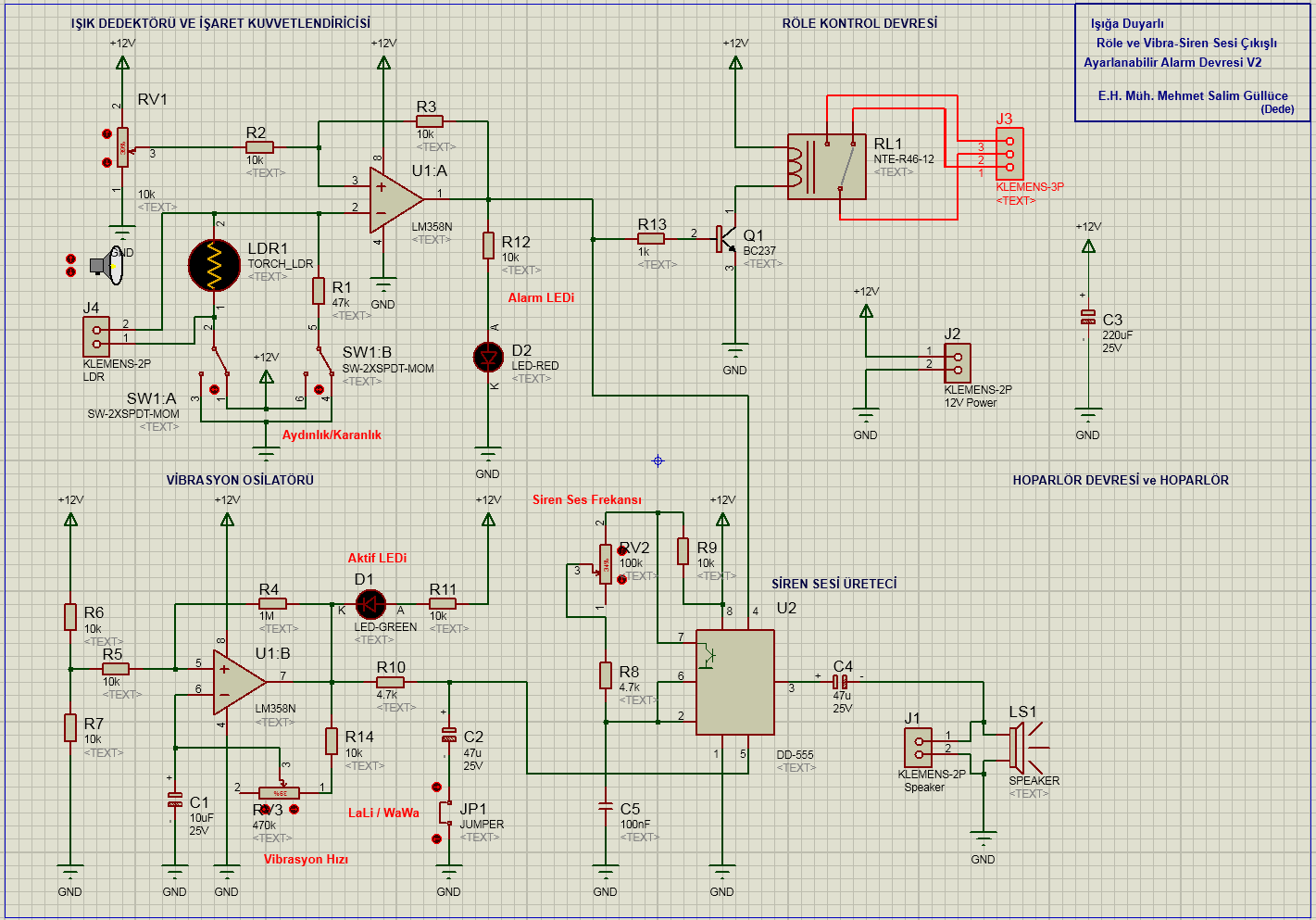
Task: Select the R3 10k feedback resistor body
Action: tap(430, 120)
